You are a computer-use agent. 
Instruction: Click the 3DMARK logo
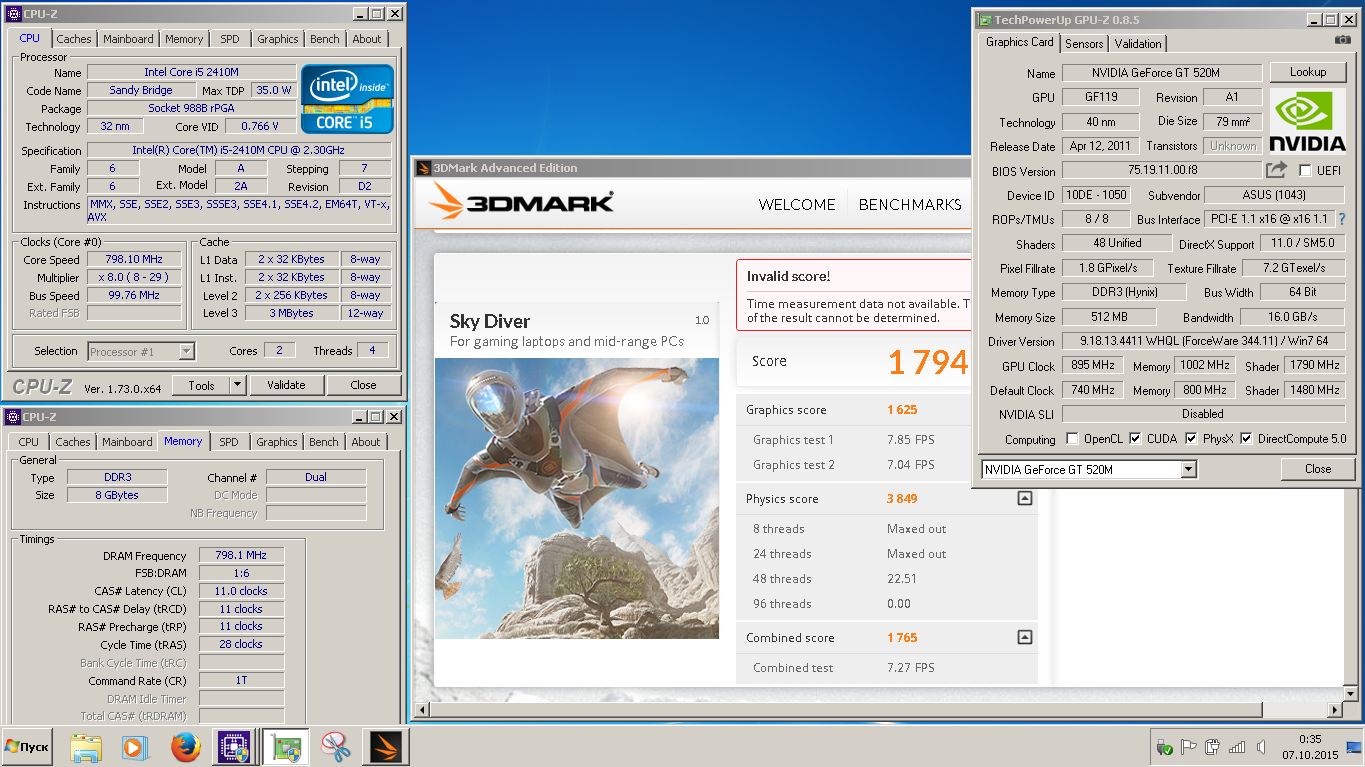tap(521, 203)
